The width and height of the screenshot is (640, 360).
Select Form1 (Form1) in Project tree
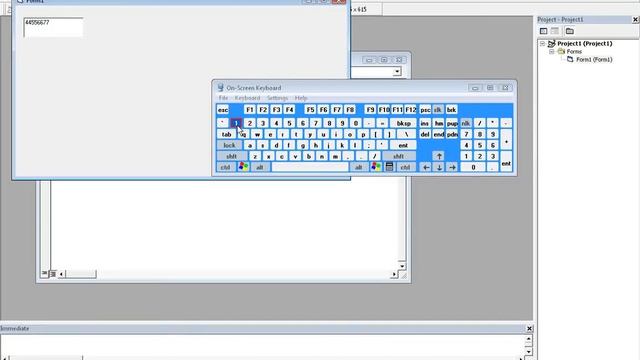click(594, 60)
